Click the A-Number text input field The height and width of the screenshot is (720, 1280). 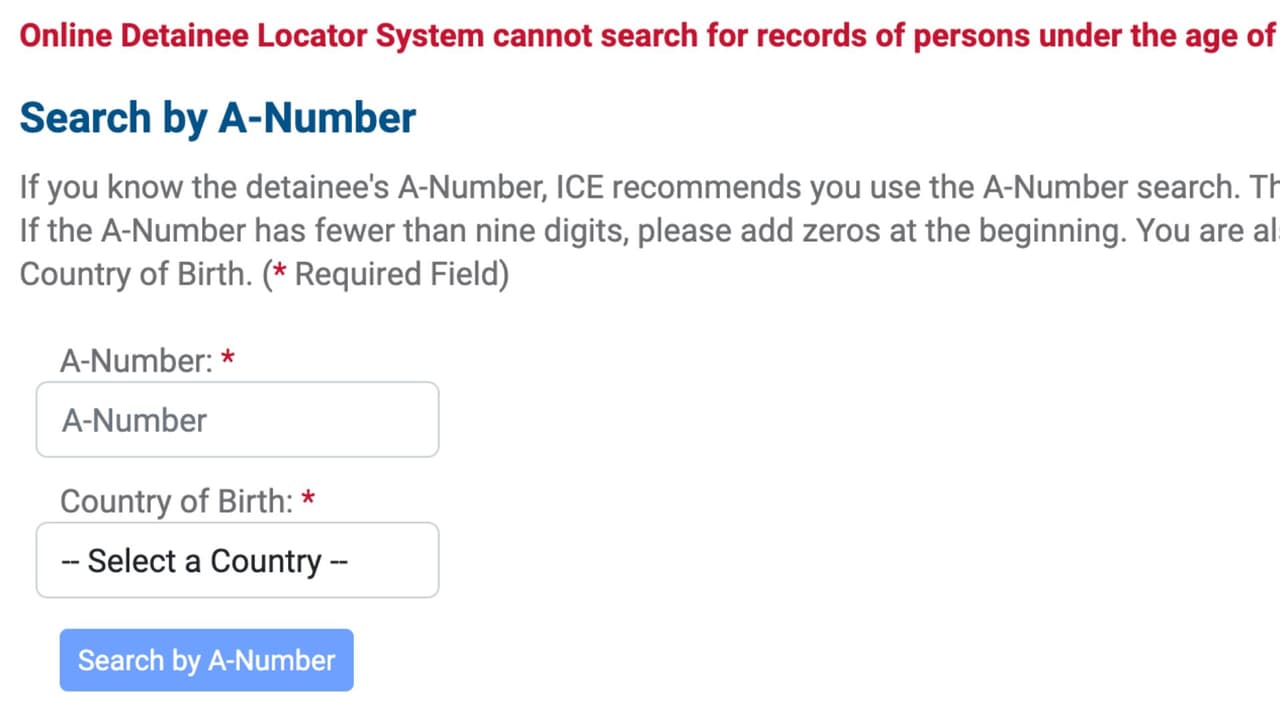pyautogui.click(x=237, y=420)
